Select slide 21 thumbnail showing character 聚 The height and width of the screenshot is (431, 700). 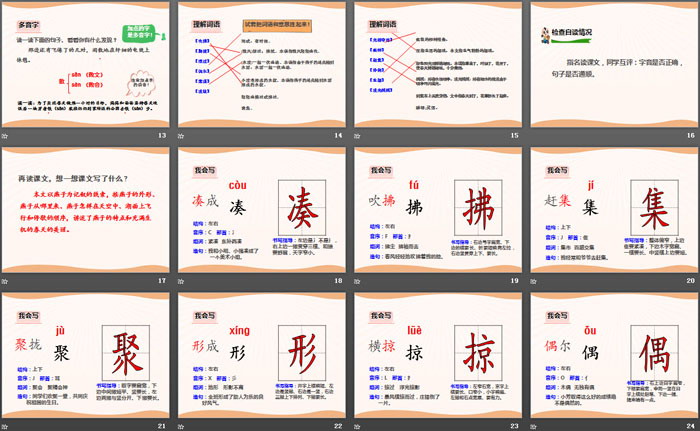pos(86,356)
